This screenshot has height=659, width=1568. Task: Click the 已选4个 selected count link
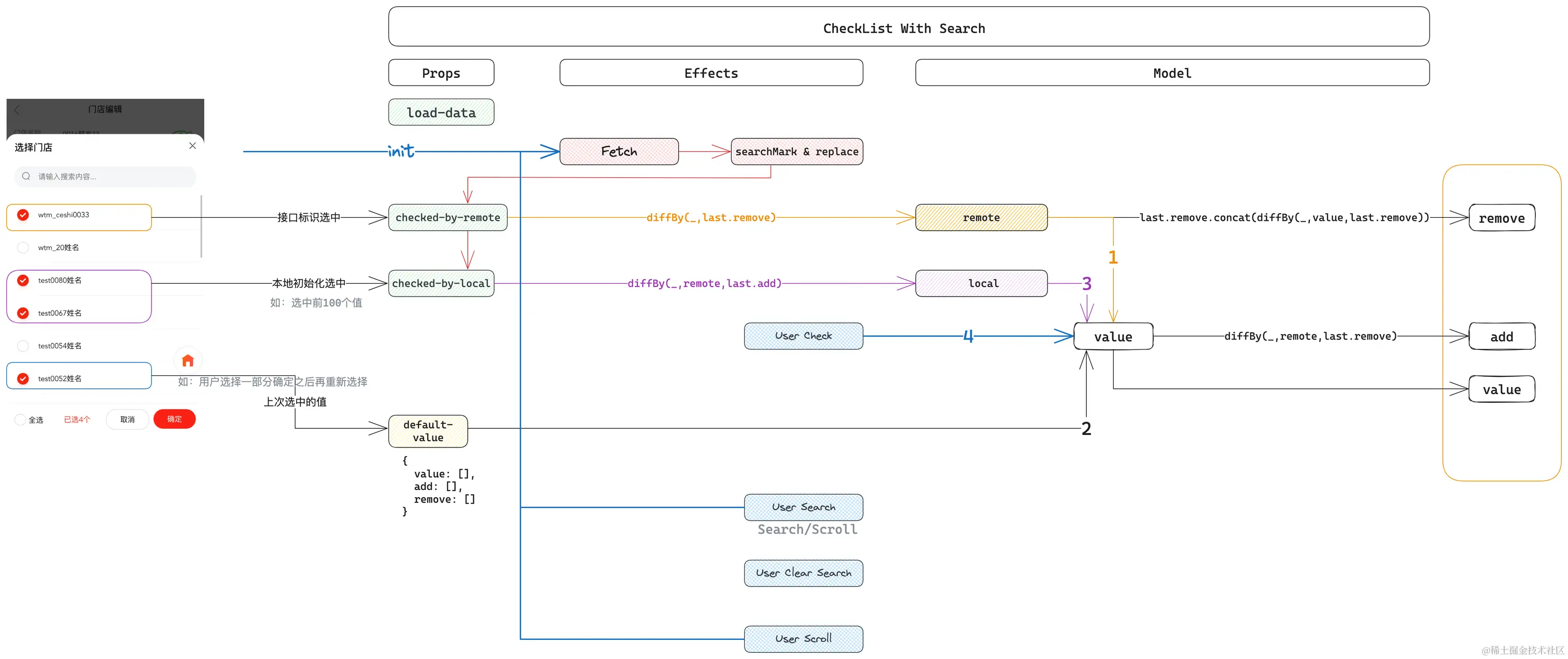click(x=77, y=420)
